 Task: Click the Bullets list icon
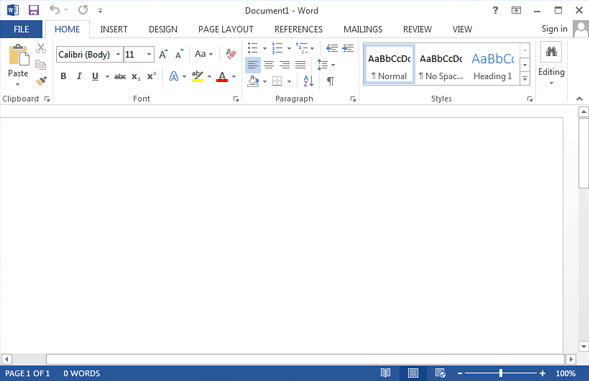[x=253, y=48]
